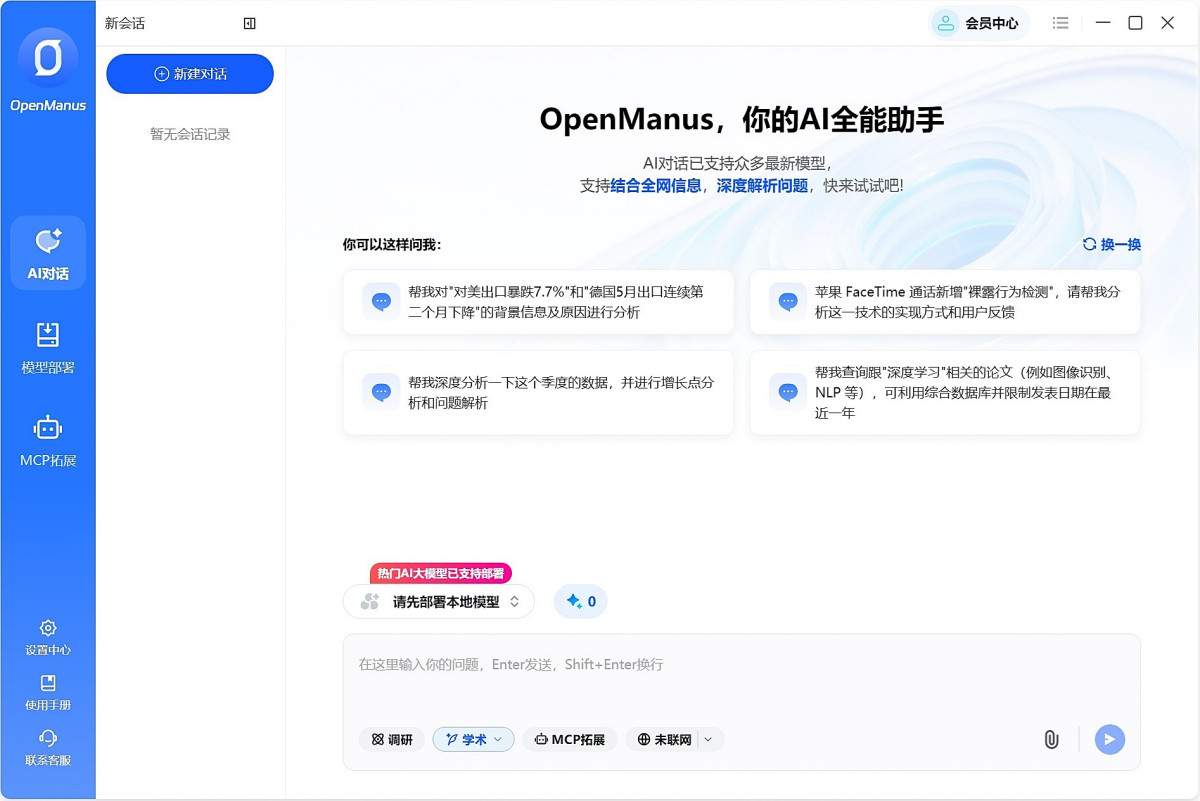Expand the 请先部署本地模型 model selector
The width and height of the screenshot is (1200, 801).
439,601
